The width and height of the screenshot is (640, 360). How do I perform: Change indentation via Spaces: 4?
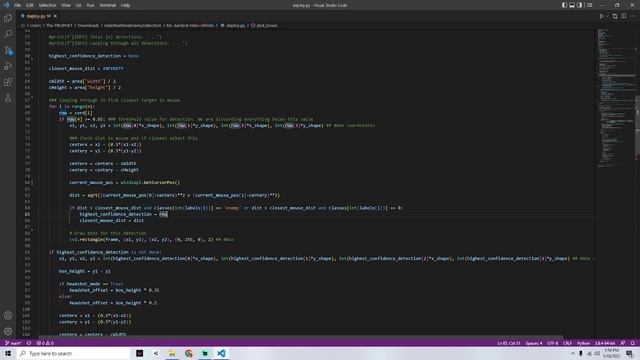point(534,343)
